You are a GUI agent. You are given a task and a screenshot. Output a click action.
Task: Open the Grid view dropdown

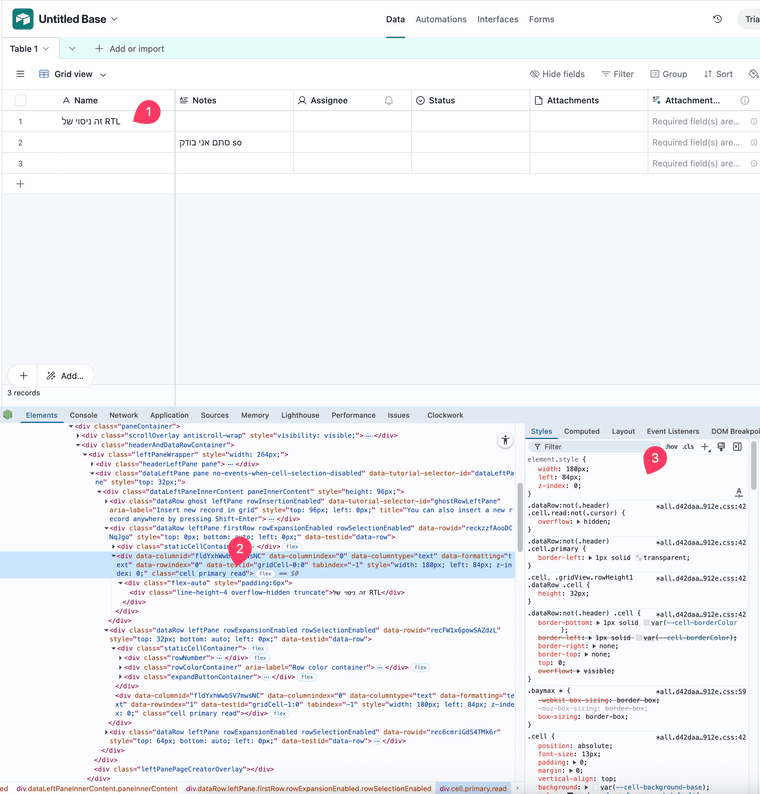(x=73, y=74)
